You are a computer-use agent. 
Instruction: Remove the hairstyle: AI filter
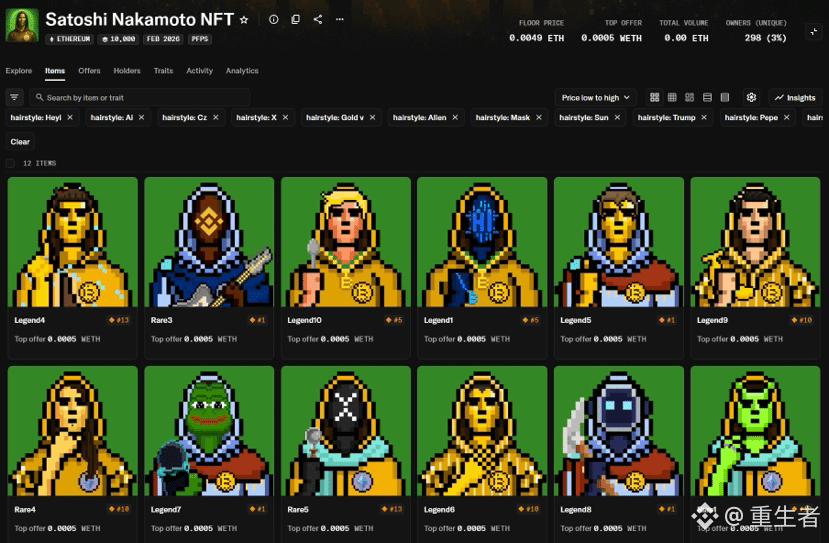pyautogui.click(x=141, y=117)
